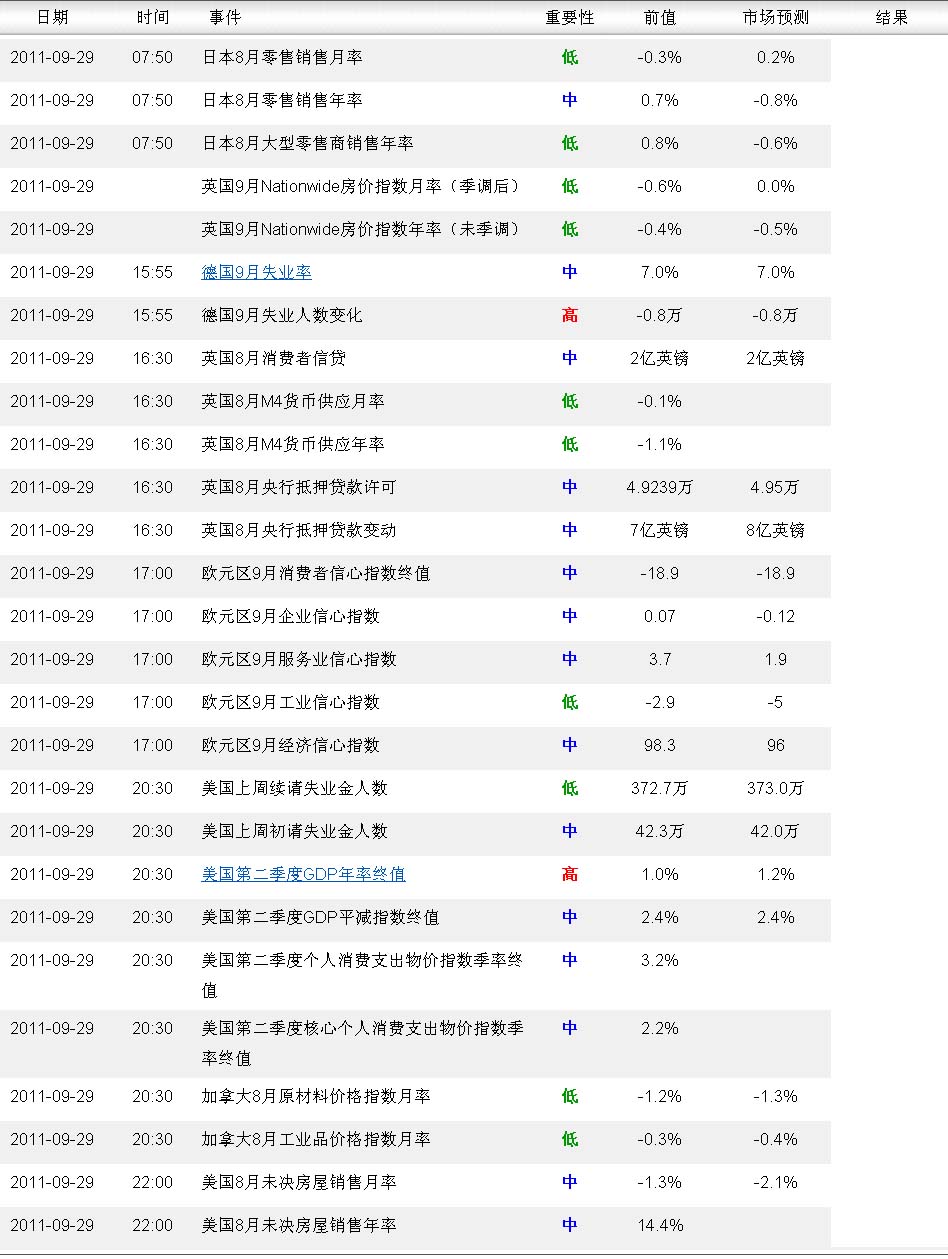Image resolution: width=948 pixels, height=1259 pixels.
Task: Click the 42.0万 market forecast
Action: coord(776,831)
